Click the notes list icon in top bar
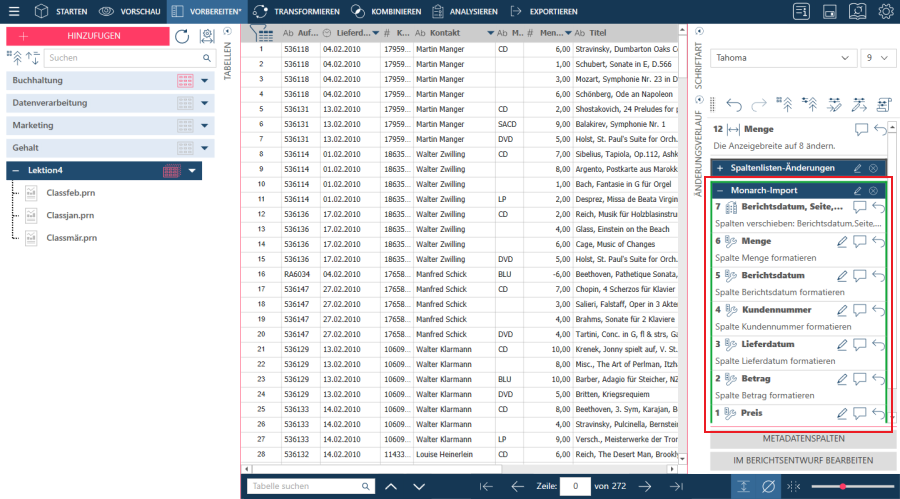This screenshot has height=499, width=900. point(801,11)
